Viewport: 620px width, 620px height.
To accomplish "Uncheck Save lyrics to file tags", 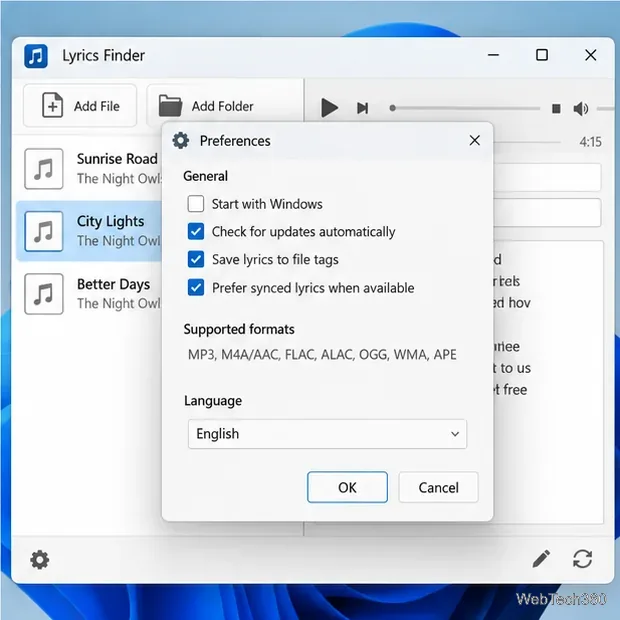I will [x=196, y=260].
